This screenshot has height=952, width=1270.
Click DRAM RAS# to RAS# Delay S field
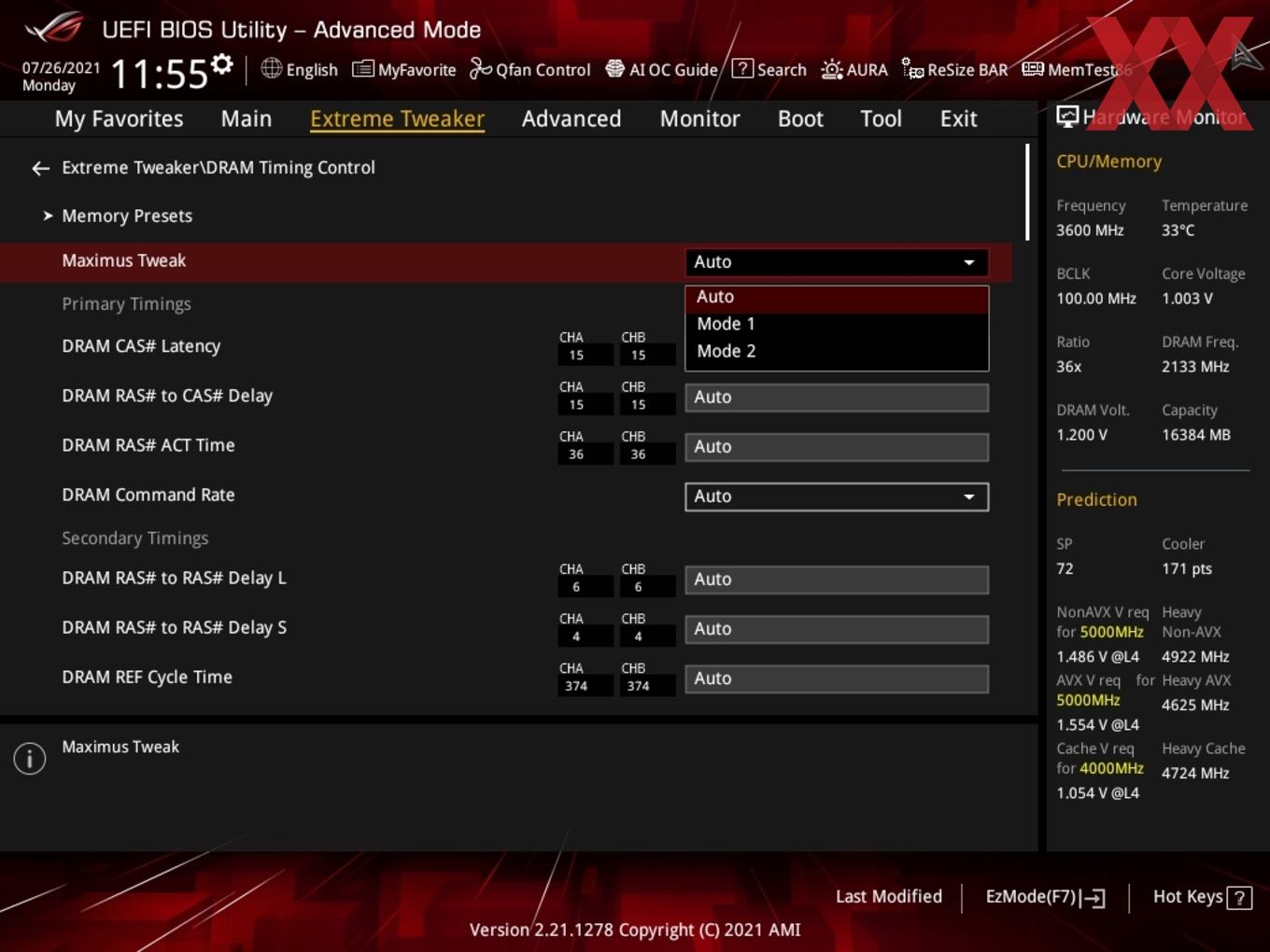(x=837, y=629)
